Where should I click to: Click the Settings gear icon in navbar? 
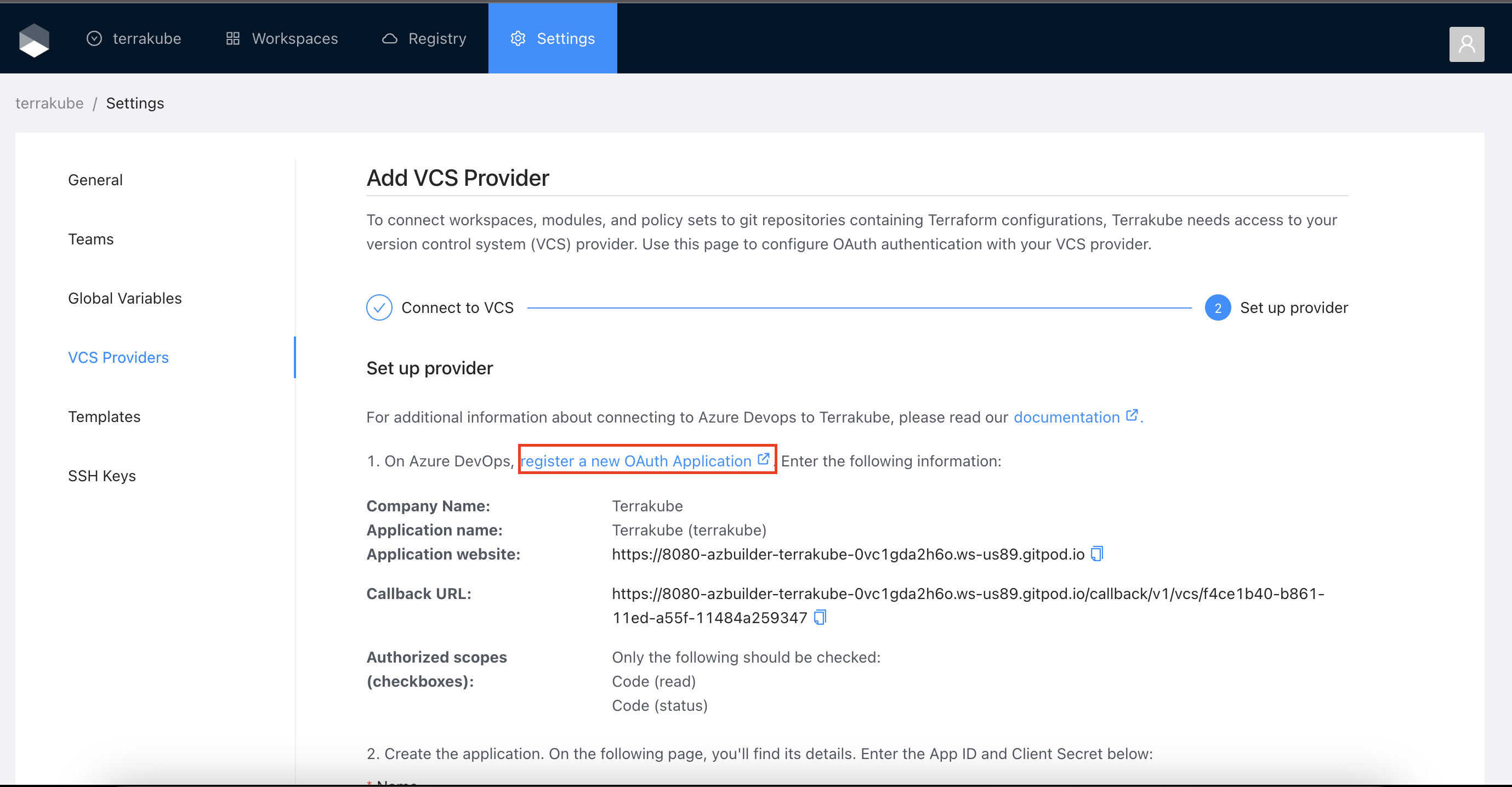pyautogui.click(x=518, y=39)
